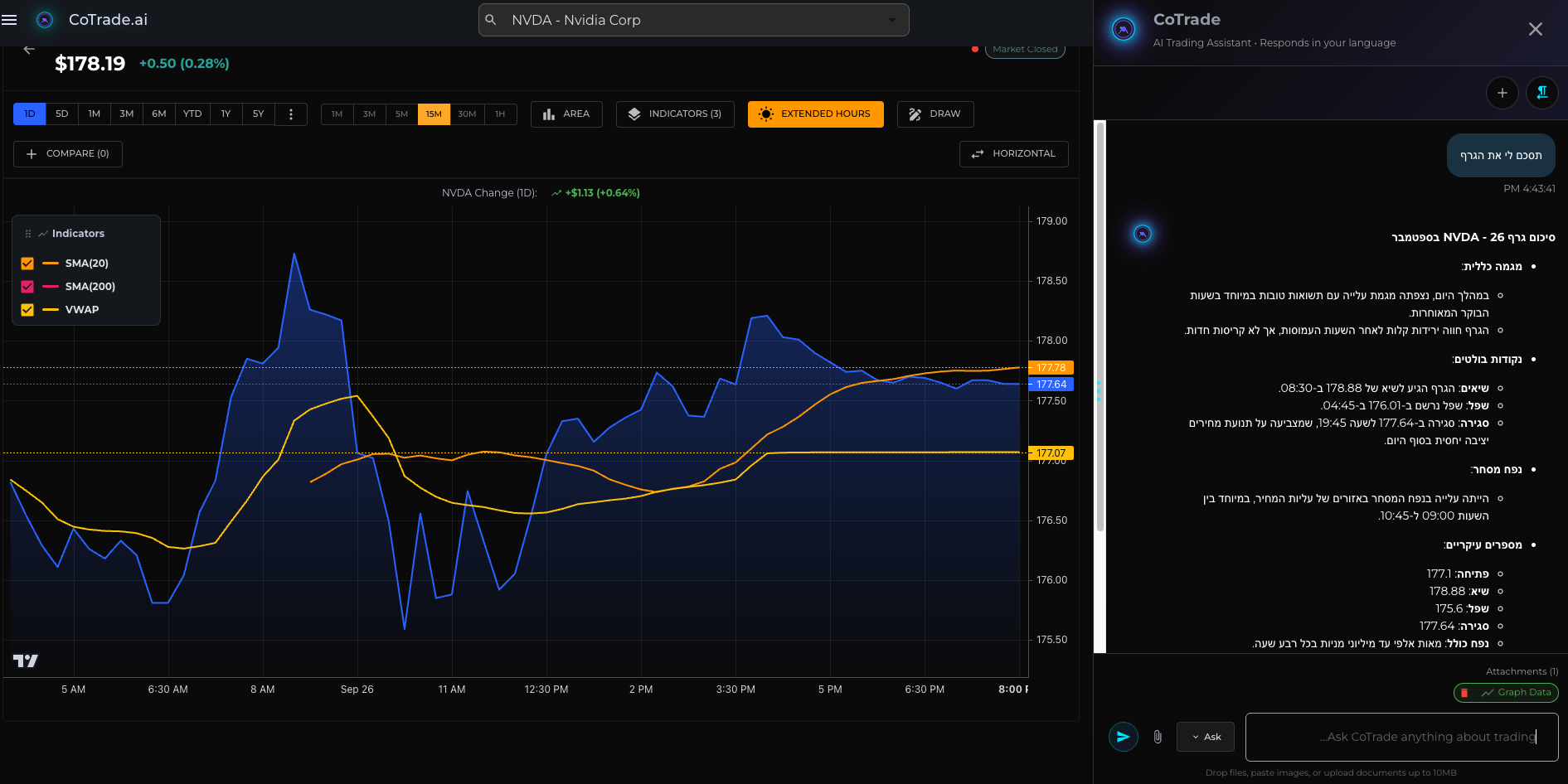Uncheck the VWAP indicator
Viewport: 1568px width, 784px height.
[x=27, y=310]
